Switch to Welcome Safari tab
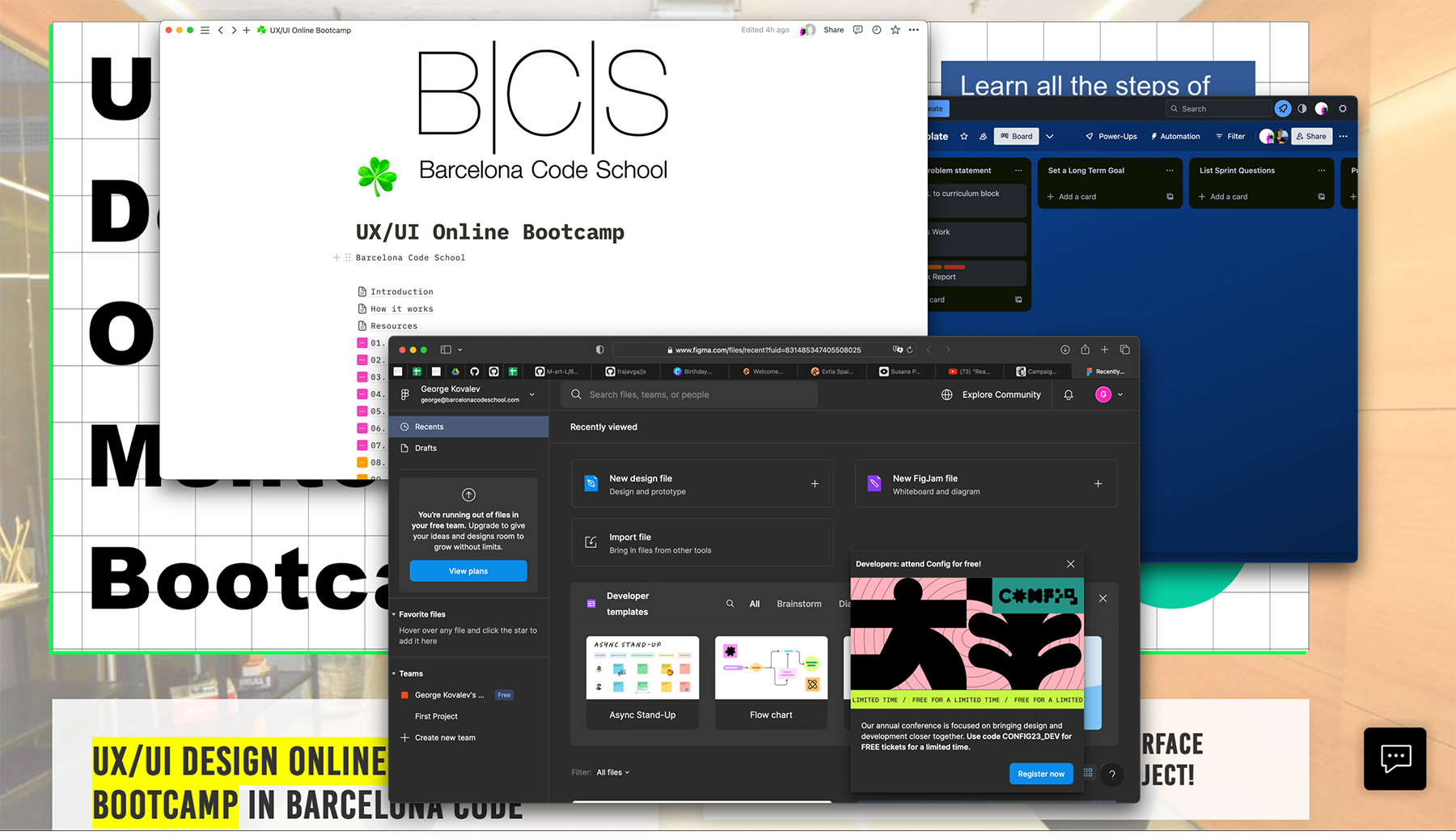Screen dimensions: 1456x840 click(x=763, y=371)
